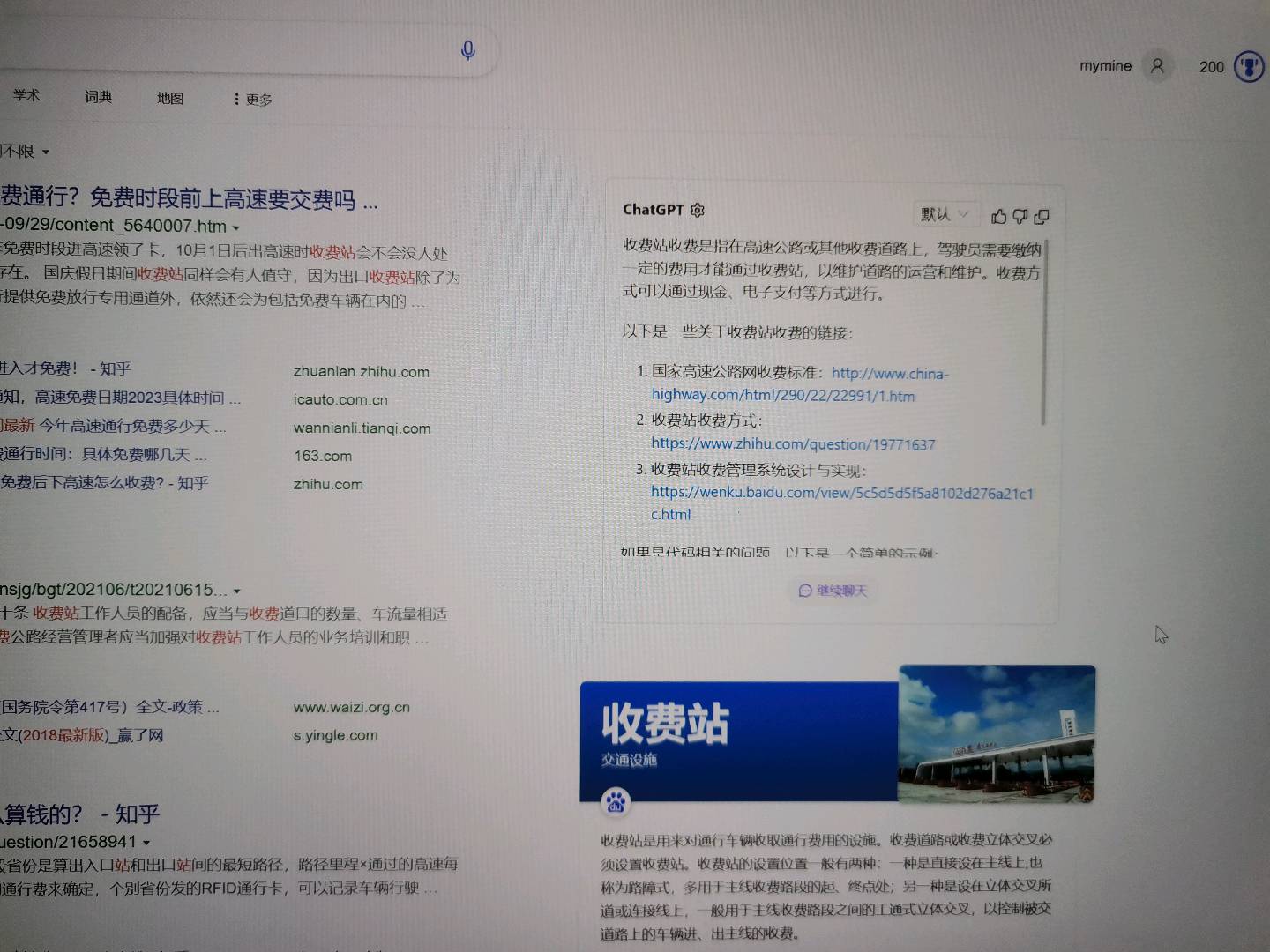
Task: Click thumbs down on ChatGPT answer
Action: (1020, 216)
